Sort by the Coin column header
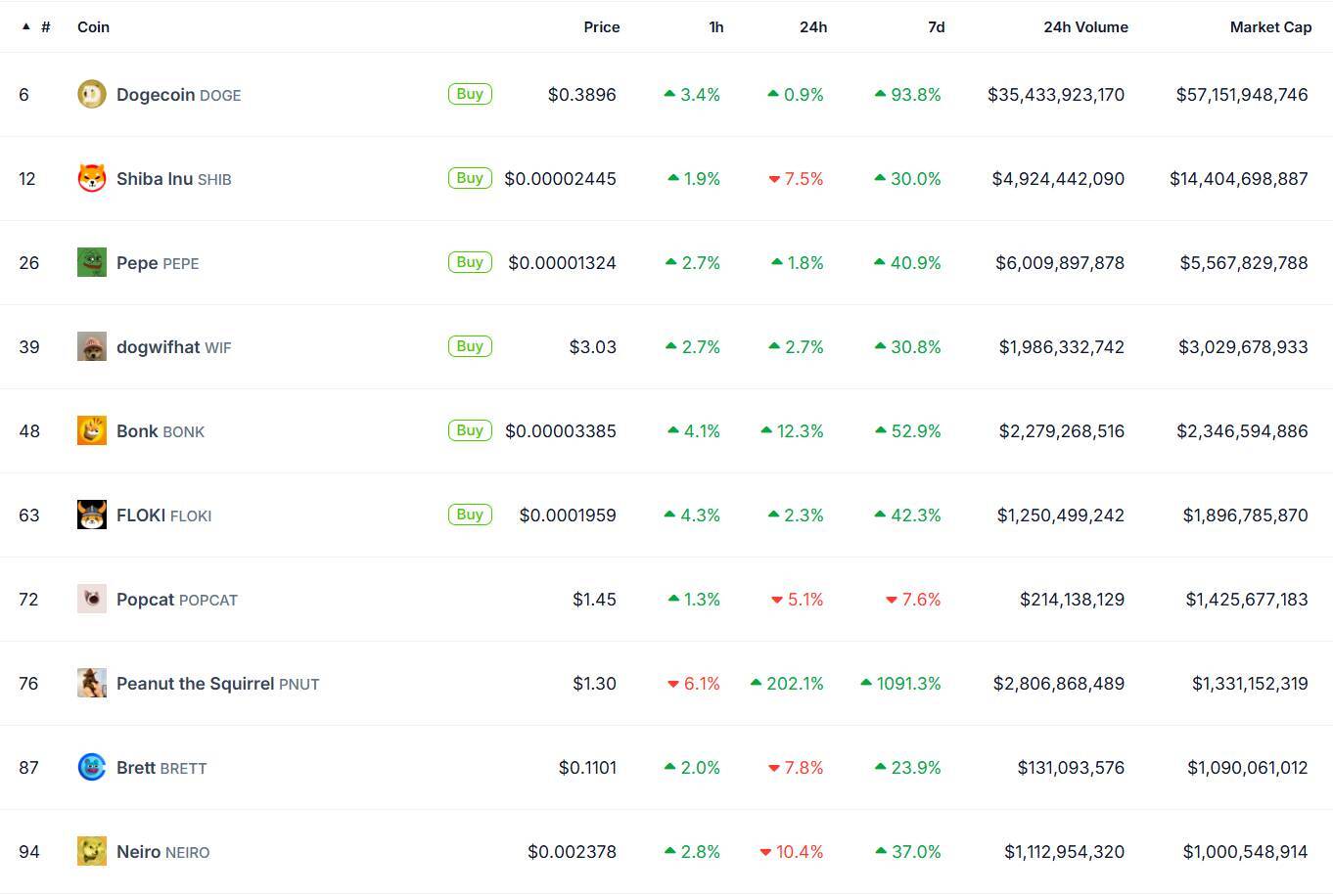Image resolution: width=1333 pixels, height=896 pixels. pos(93,27)
